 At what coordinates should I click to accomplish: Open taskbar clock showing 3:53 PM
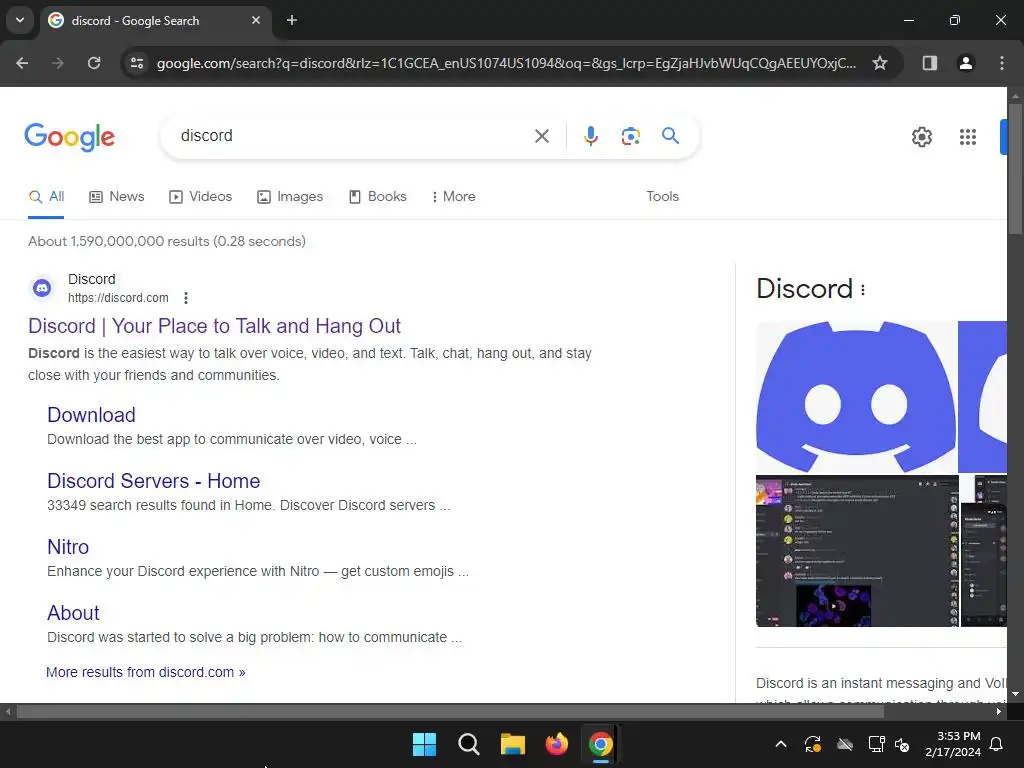point(953,744)
